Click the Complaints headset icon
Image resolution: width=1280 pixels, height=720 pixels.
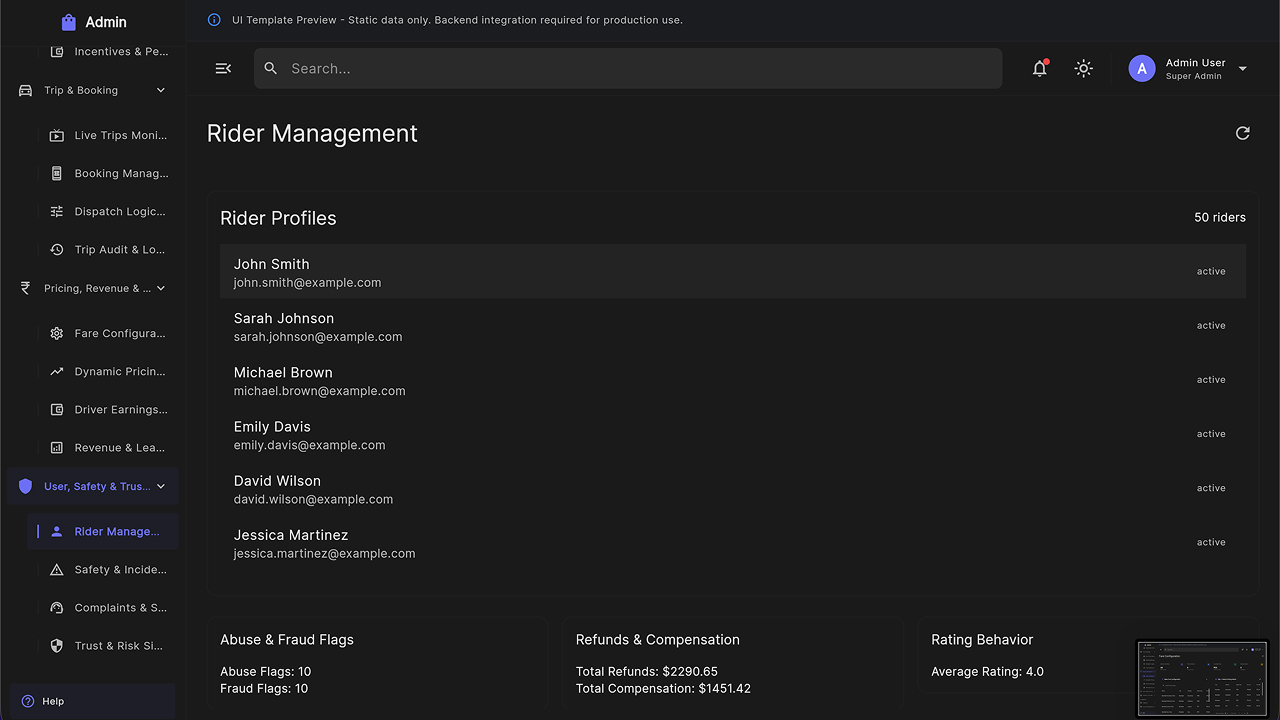(56, 607)
